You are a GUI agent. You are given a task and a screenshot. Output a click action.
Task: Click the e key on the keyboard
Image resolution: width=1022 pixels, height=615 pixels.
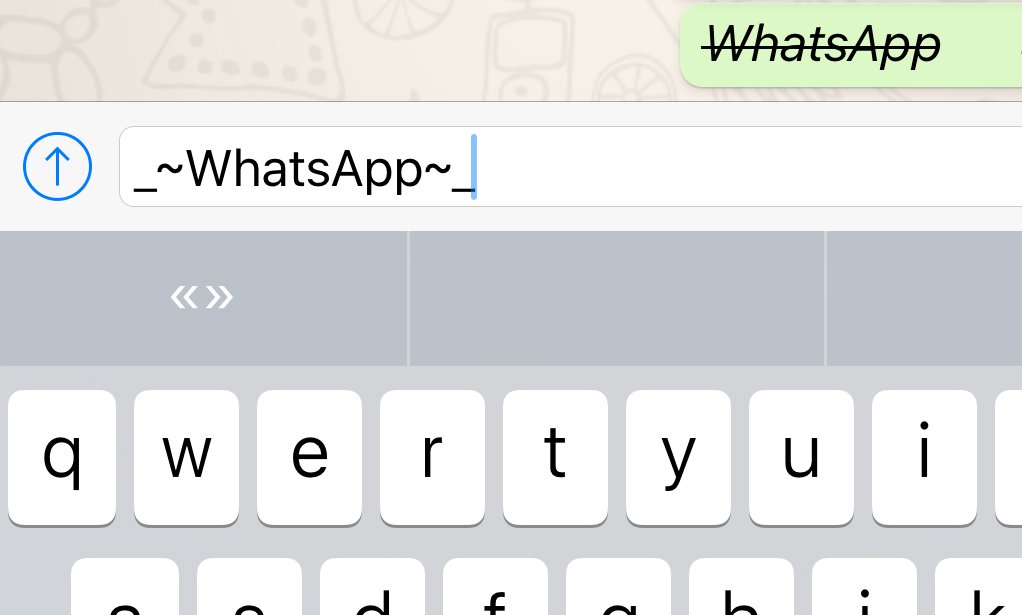pos(309,457)
